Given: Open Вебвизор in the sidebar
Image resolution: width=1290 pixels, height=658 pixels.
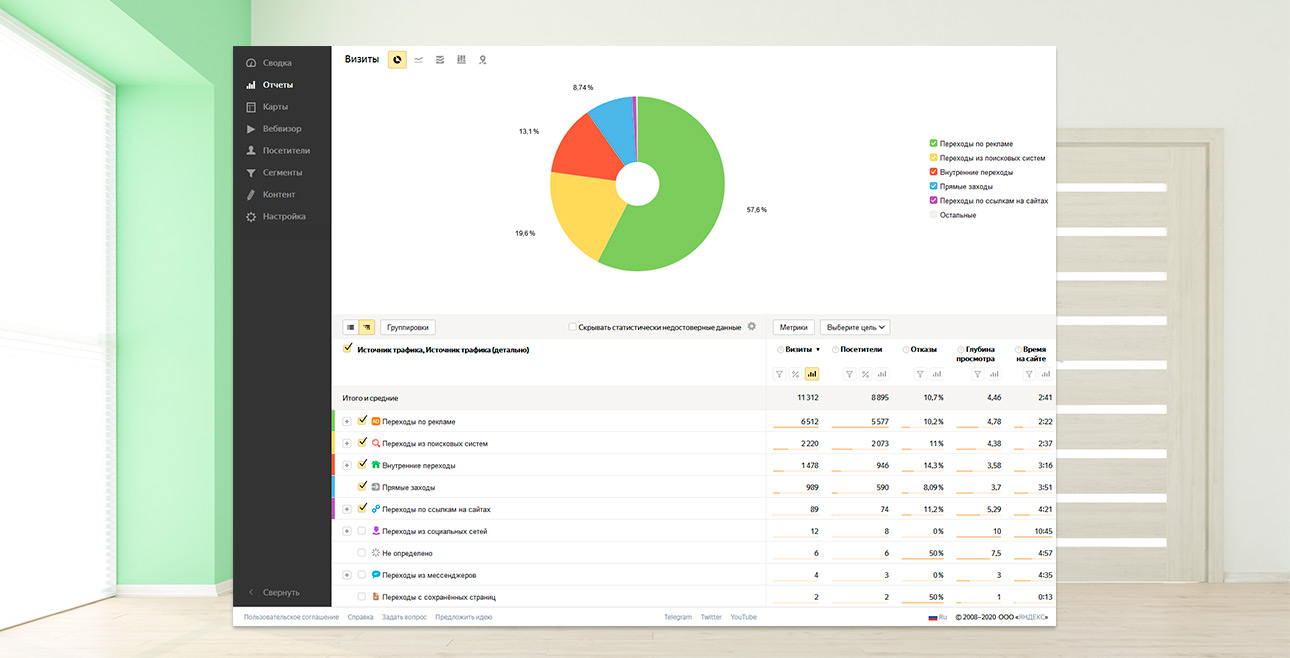Looking at the screenshot, I should coord(281,129).
